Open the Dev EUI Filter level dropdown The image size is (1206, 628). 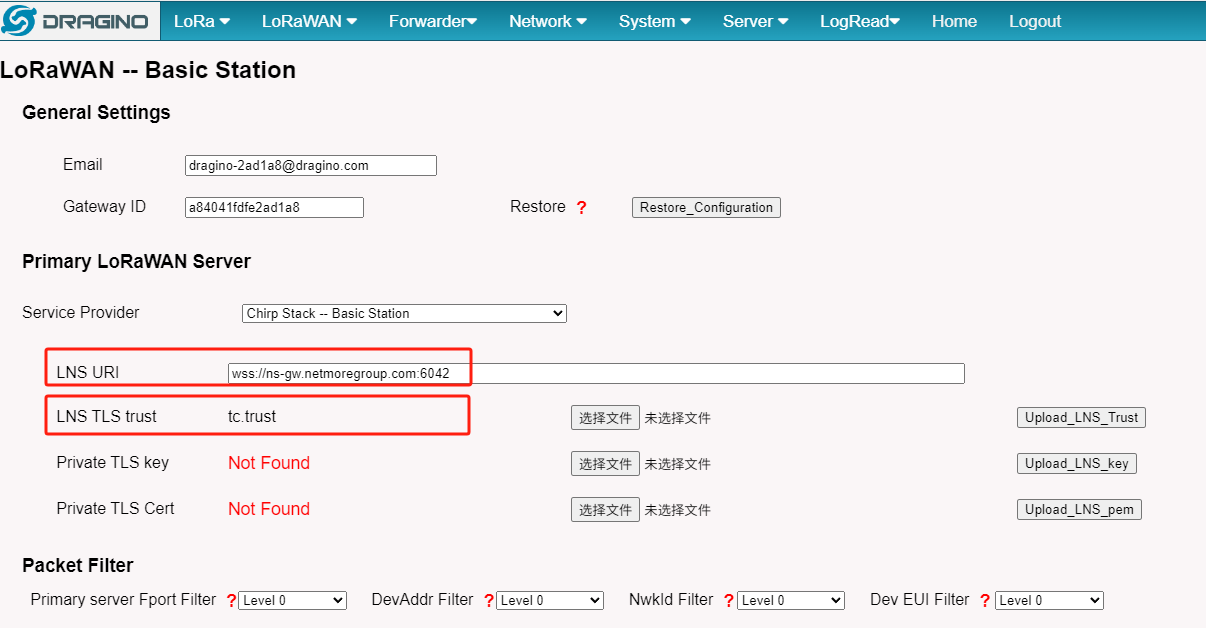1049,601
